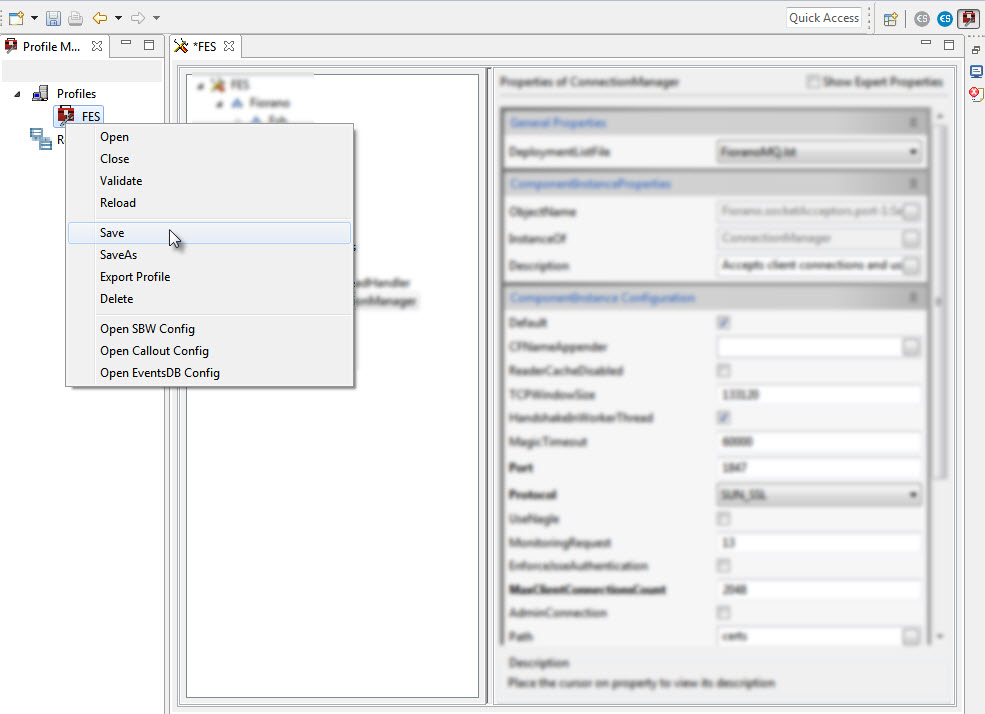Click the repository icon below FES profile
Viewport: 985px width, 714px height.
(41, 139)
